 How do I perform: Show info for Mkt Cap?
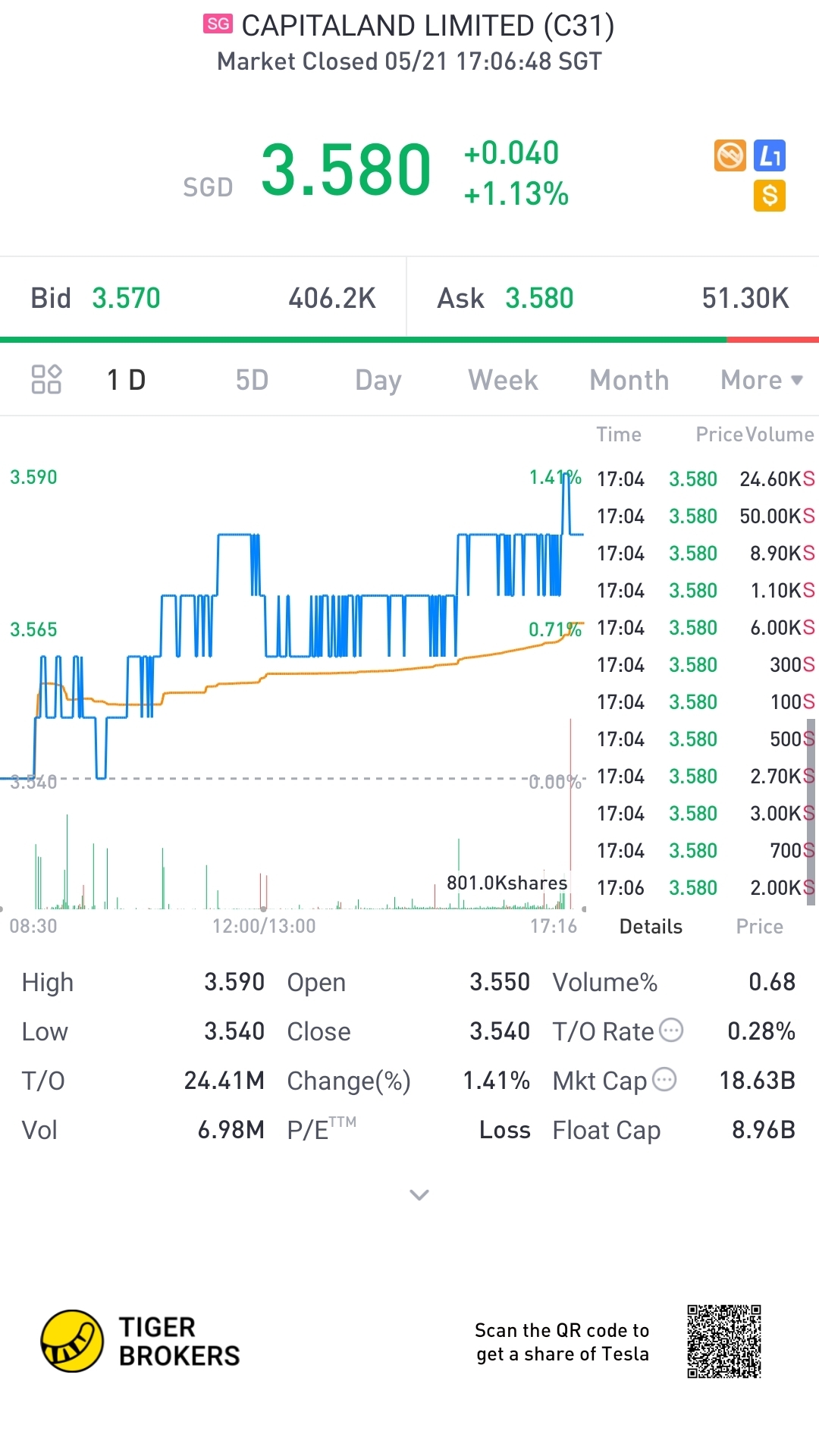click(x=664, y=1079)
